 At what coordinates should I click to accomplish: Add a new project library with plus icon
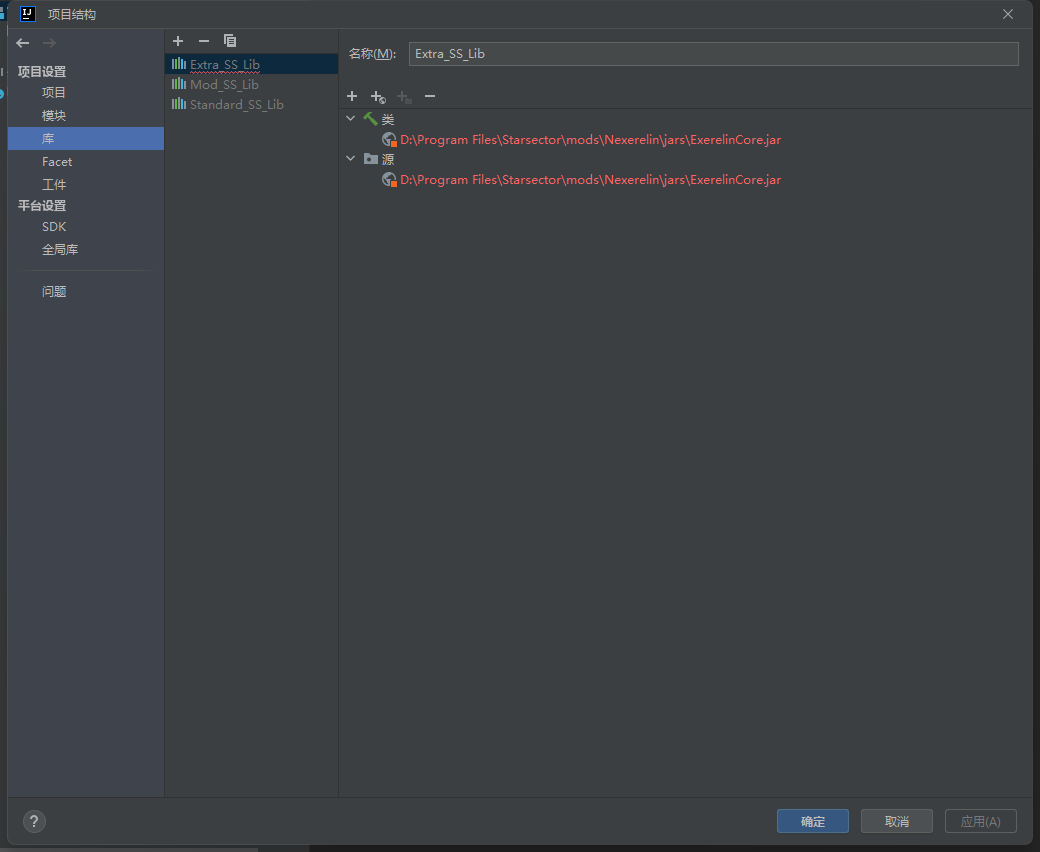click(x=178, y=41)
